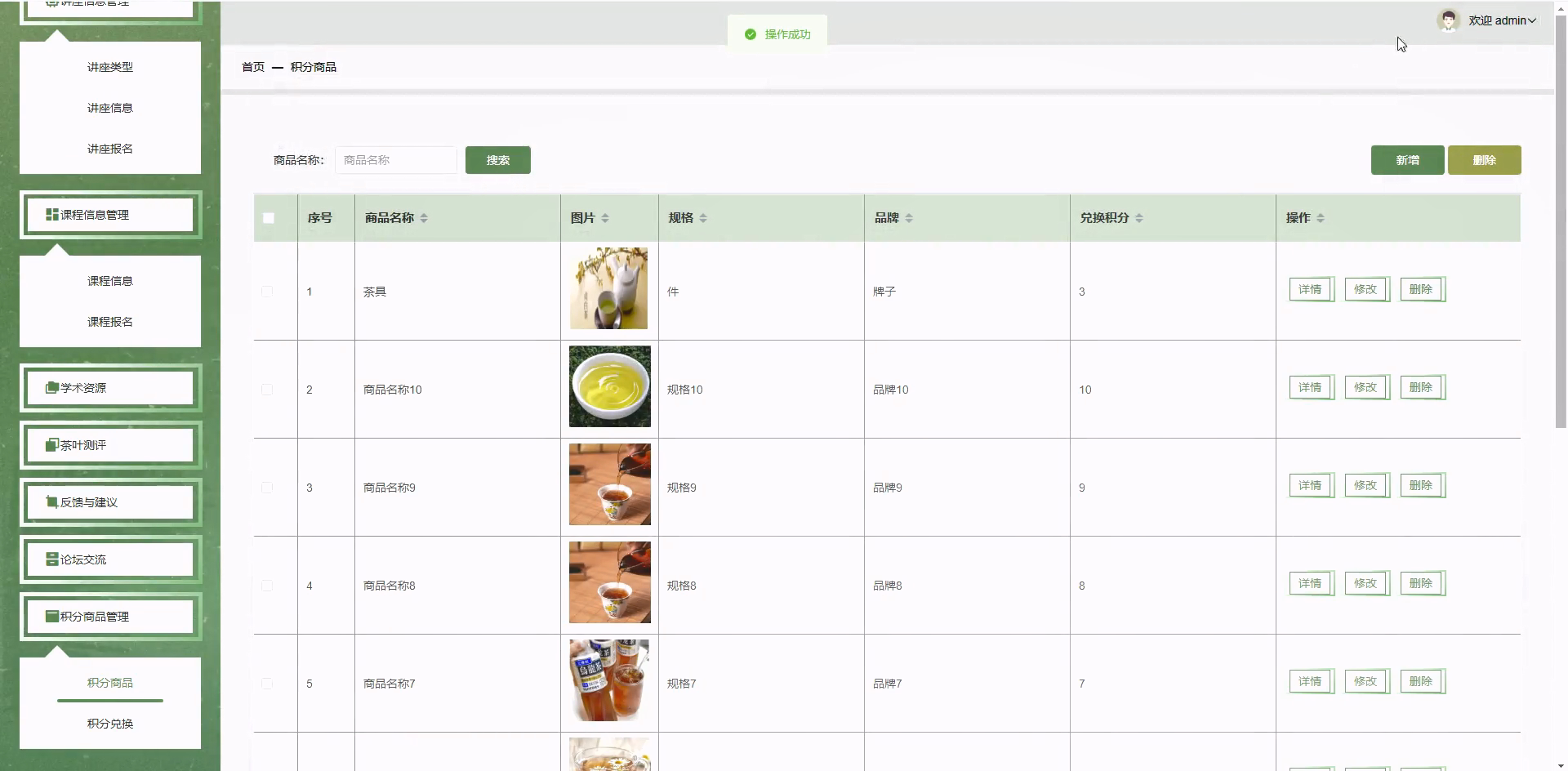Go to 课程报名 submenu item
Image resolution: width=1568 pixels, height=771 pixels.
pos(110,322)
